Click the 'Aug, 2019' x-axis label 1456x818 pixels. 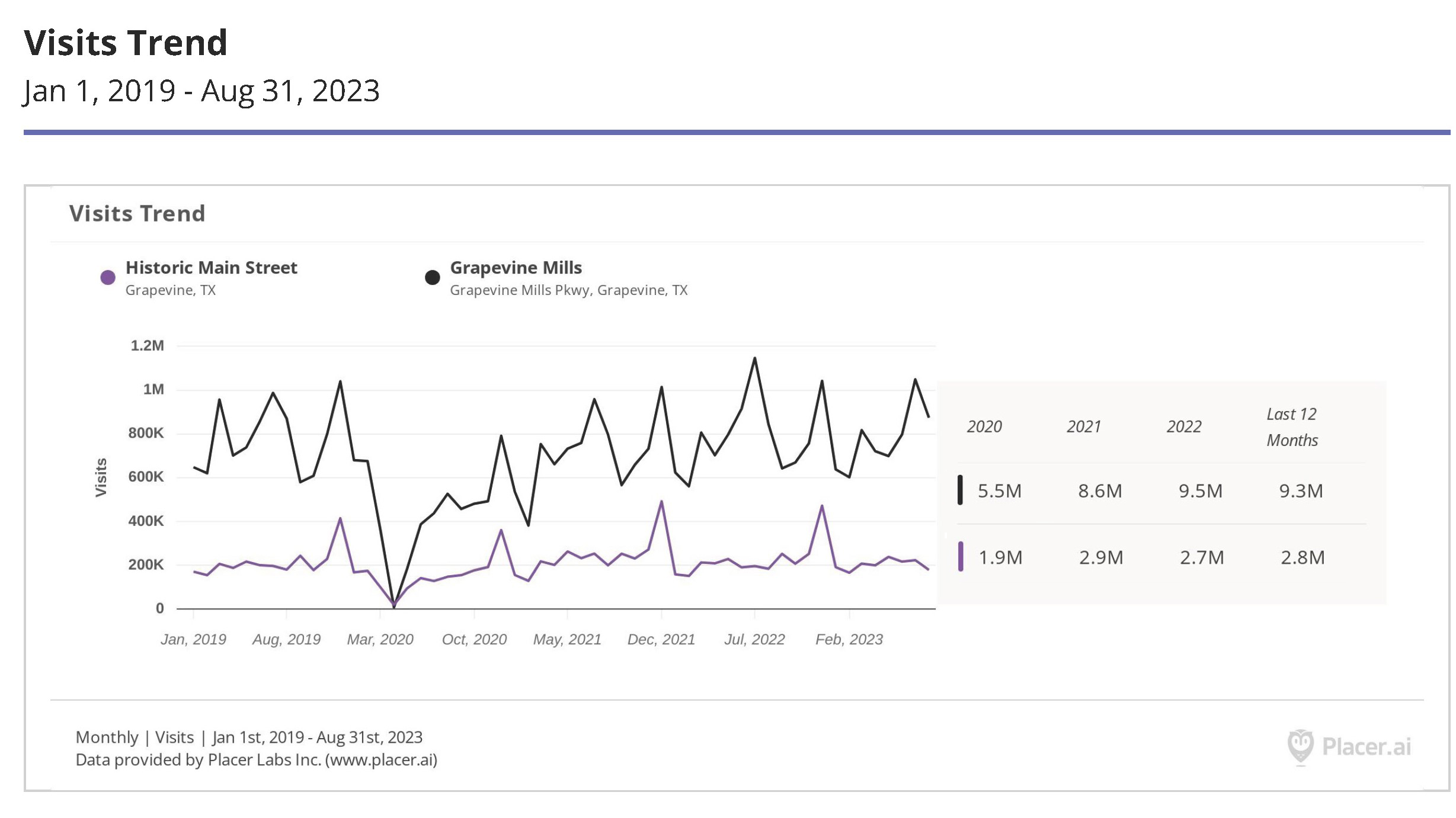coord(286,640)
